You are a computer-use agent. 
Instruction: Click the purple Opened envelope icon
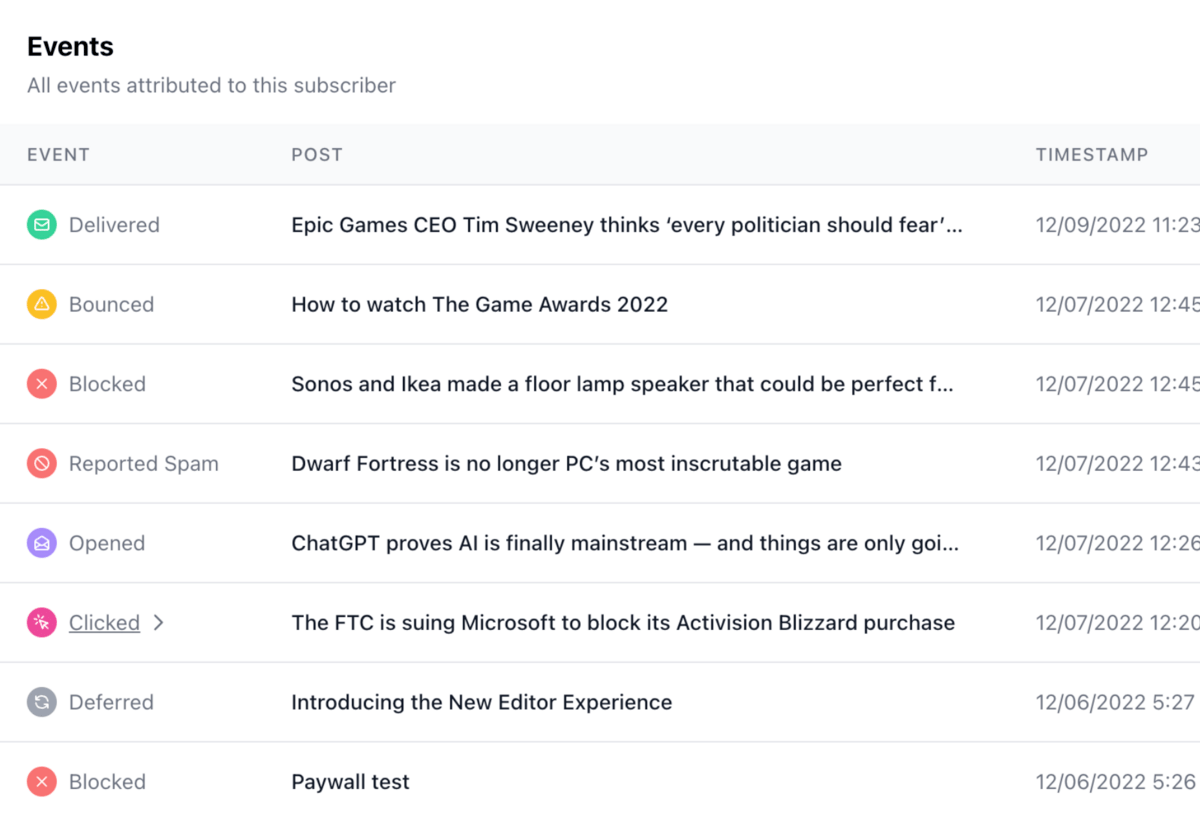tap(41, 543)
